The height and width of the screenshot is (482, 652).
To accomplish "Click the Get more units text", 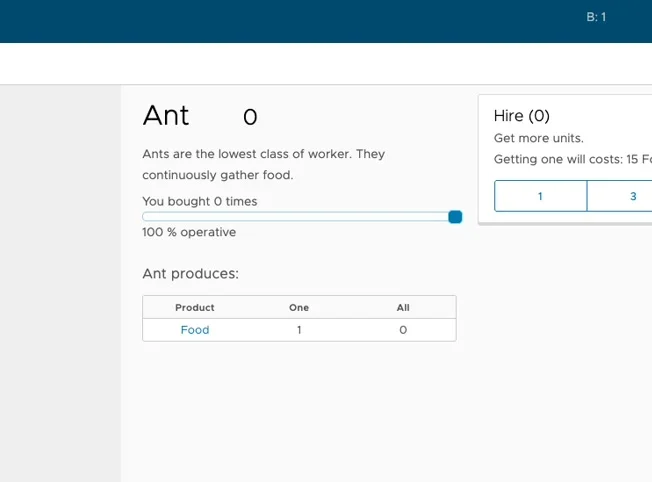I will (539, 138).
